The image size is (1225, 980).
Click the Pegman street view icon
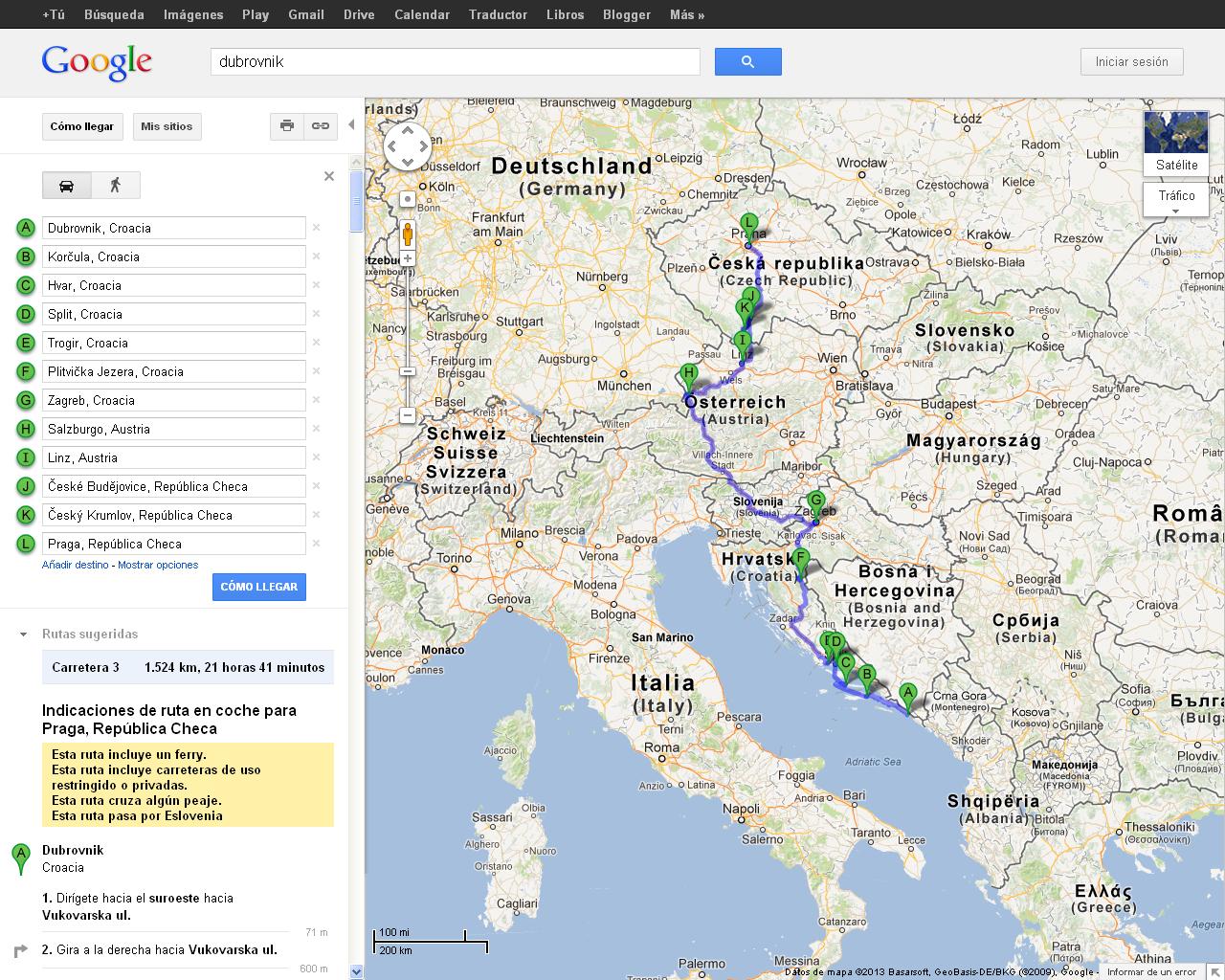pyautogui.click(x=408, y=234)
